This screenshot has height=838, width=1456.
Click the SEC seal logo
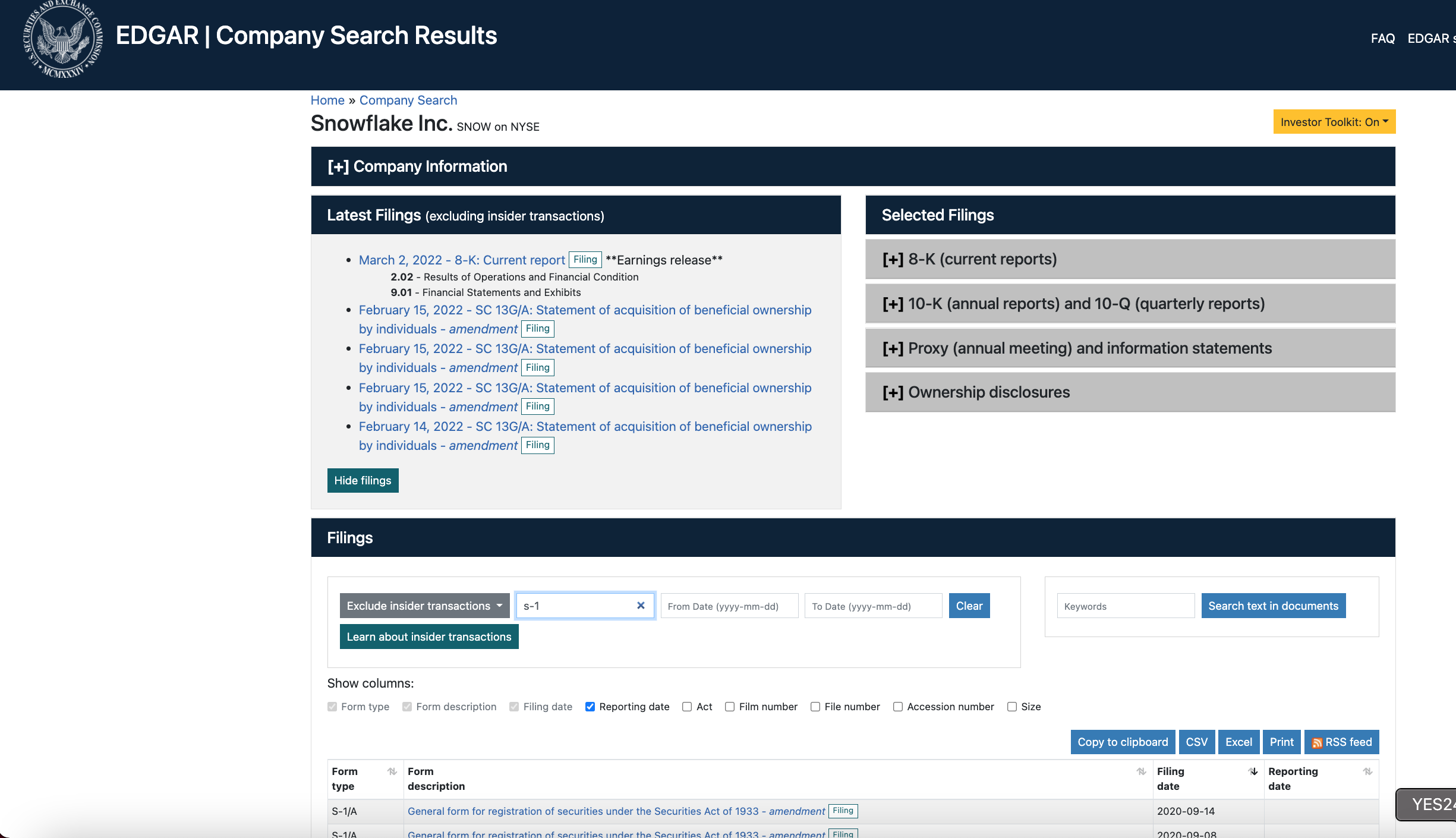pos(63,39)
